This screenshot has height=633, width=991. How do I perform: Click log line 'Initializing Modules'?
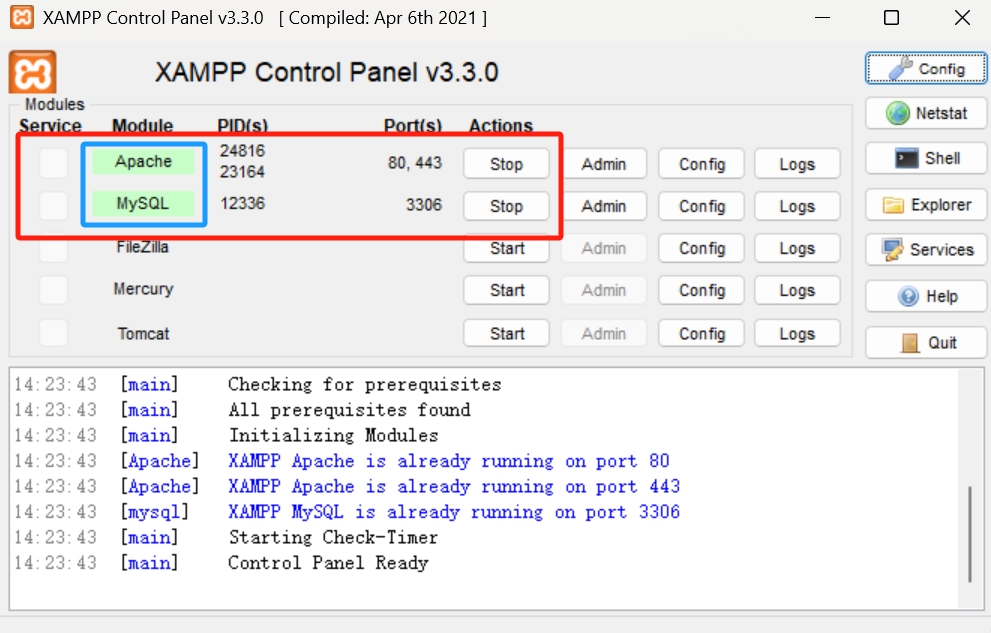click(334, 435)
